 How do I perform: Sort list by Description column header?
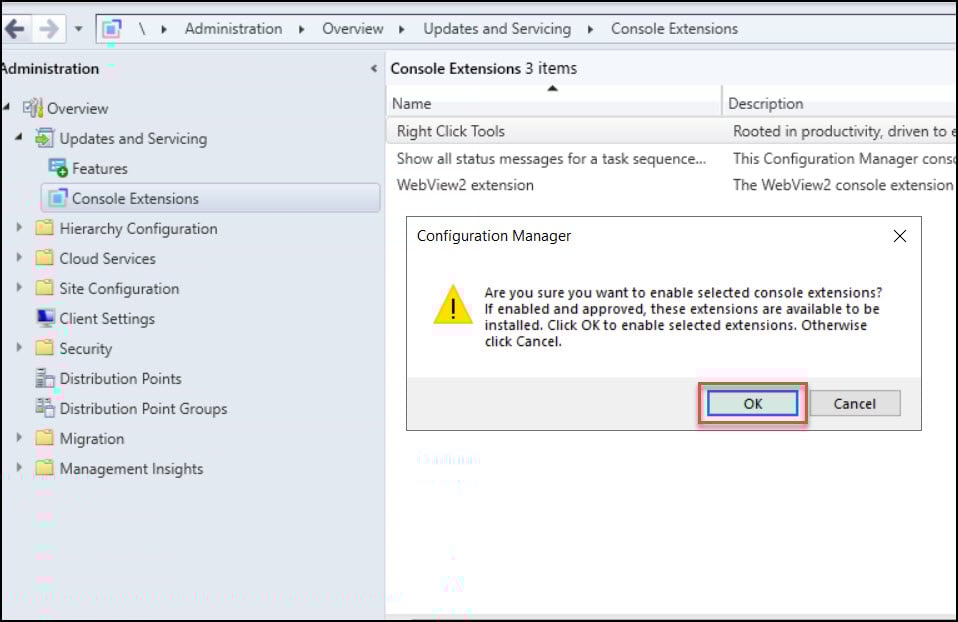[839, 103]
